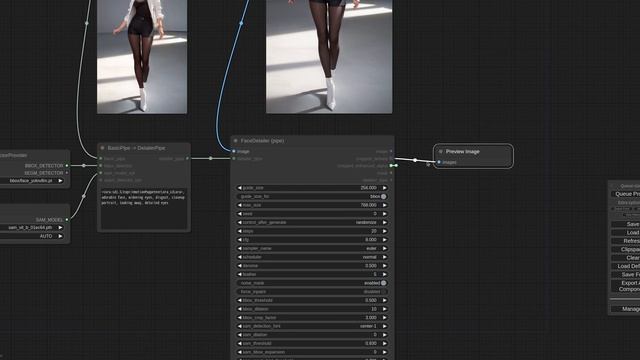Increase bbox_crop_factor with its right arrow
Image resolution: width=640 pixels, height=360 pixels.
[x=384, y=318]
